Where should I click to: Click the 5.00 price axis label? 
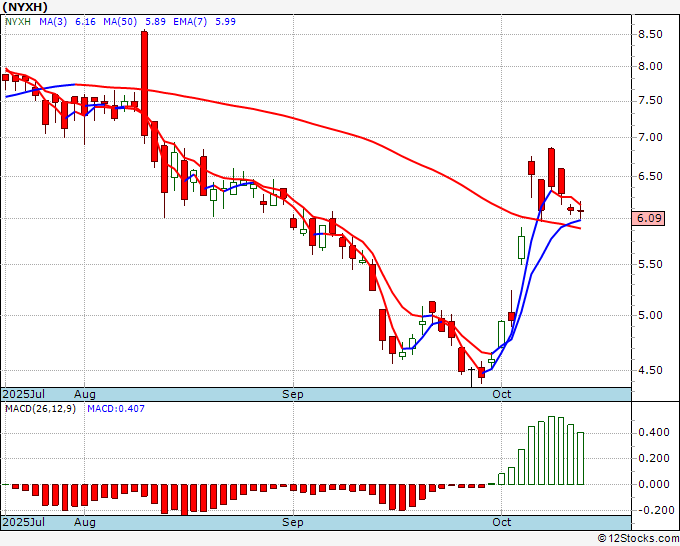650,315
